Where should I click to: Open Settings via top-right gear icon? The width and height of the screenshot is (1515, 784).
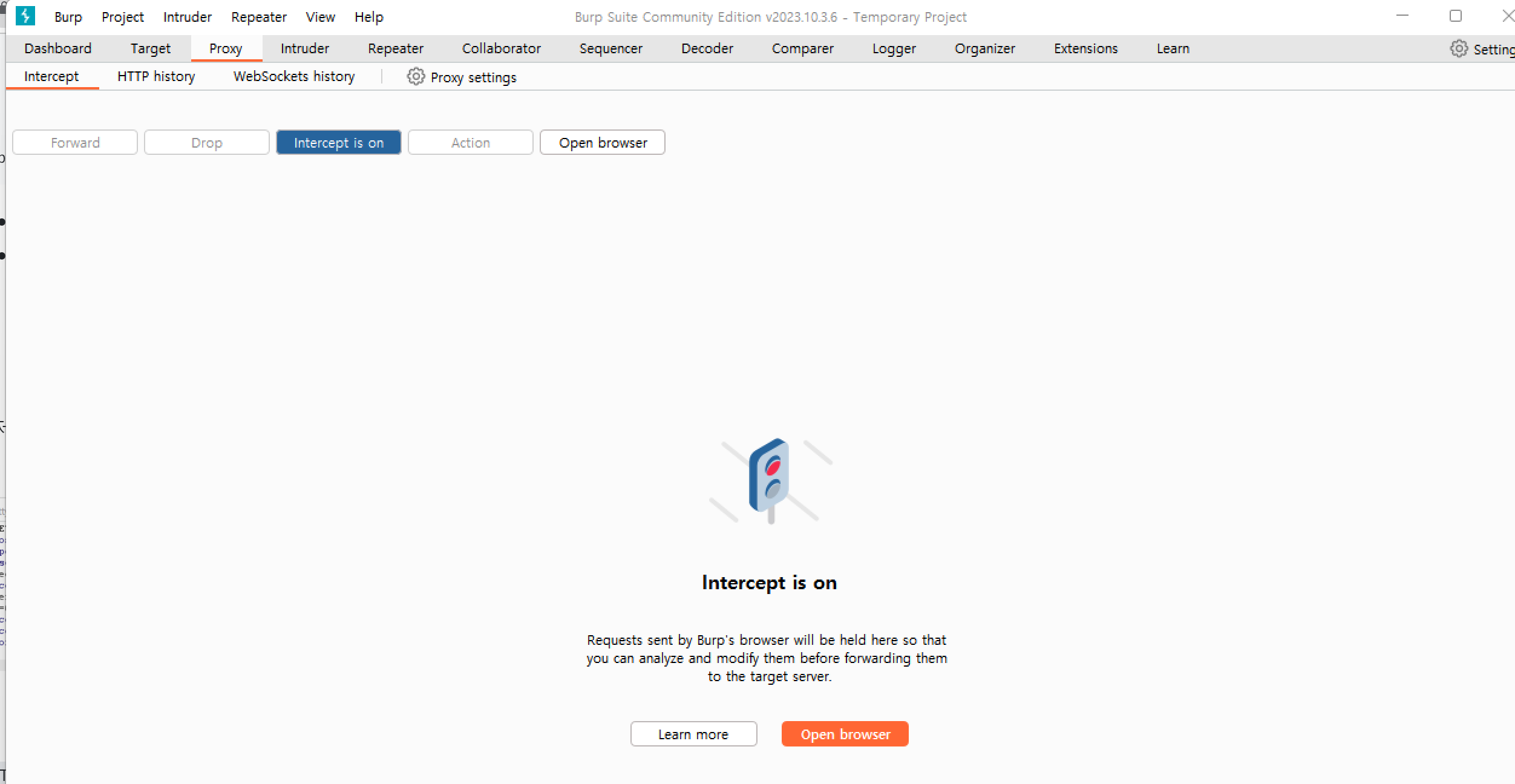point(1459,48)
